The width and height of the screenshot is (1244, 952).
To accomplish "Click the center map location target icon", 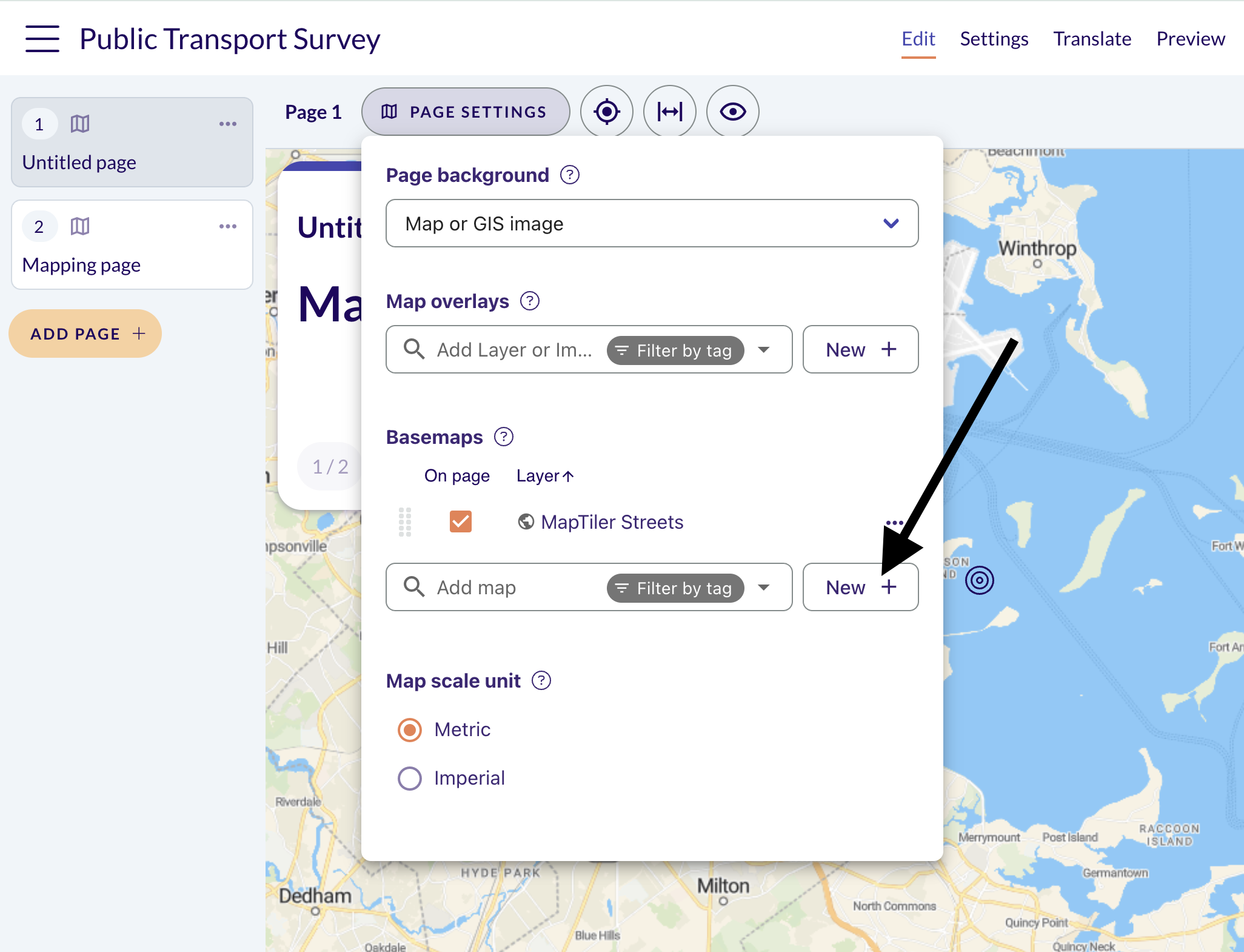I will pos(607,112).
